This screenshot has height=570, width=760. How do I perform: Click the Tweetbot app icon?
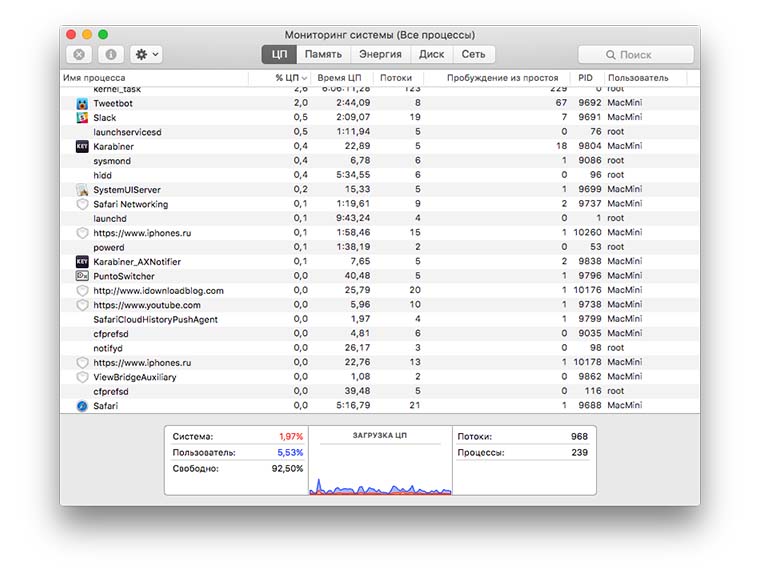point(82,103)
